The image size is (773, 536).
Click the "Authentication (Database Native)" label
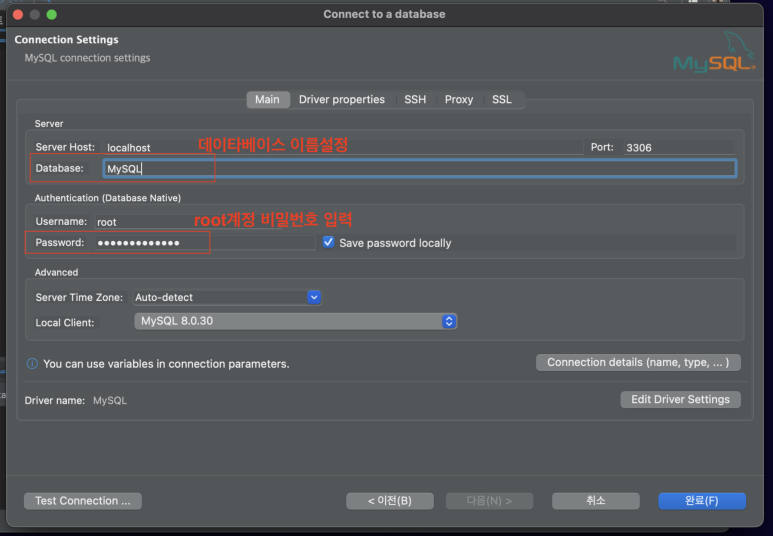[x=107, y=198]
